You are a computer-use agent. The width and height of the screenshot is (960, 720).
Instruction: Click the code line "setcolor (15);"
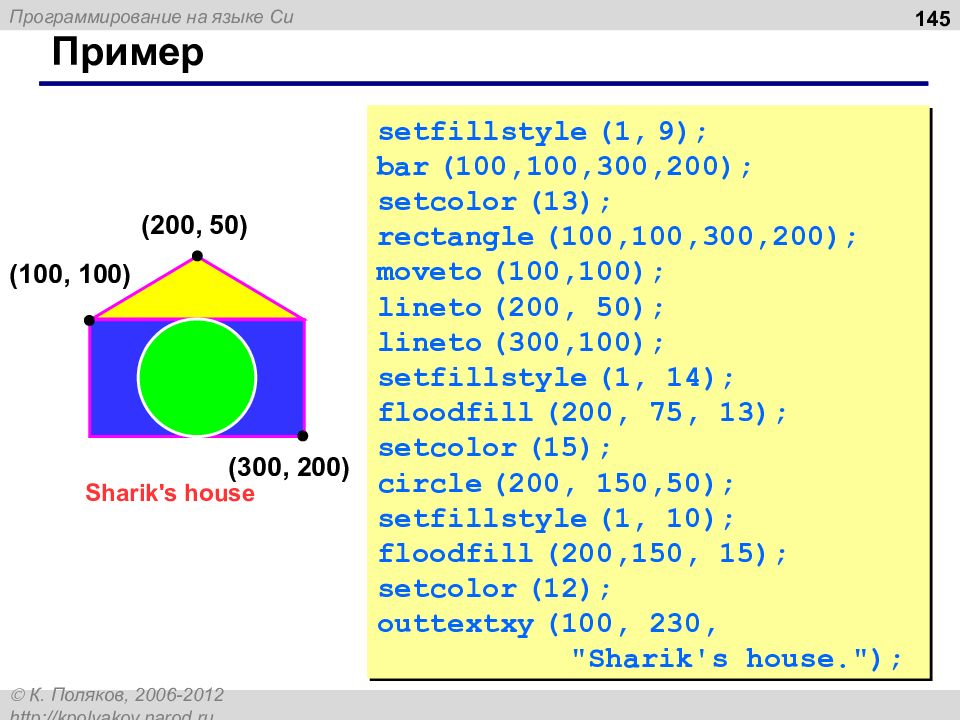(x=494, y=448)
